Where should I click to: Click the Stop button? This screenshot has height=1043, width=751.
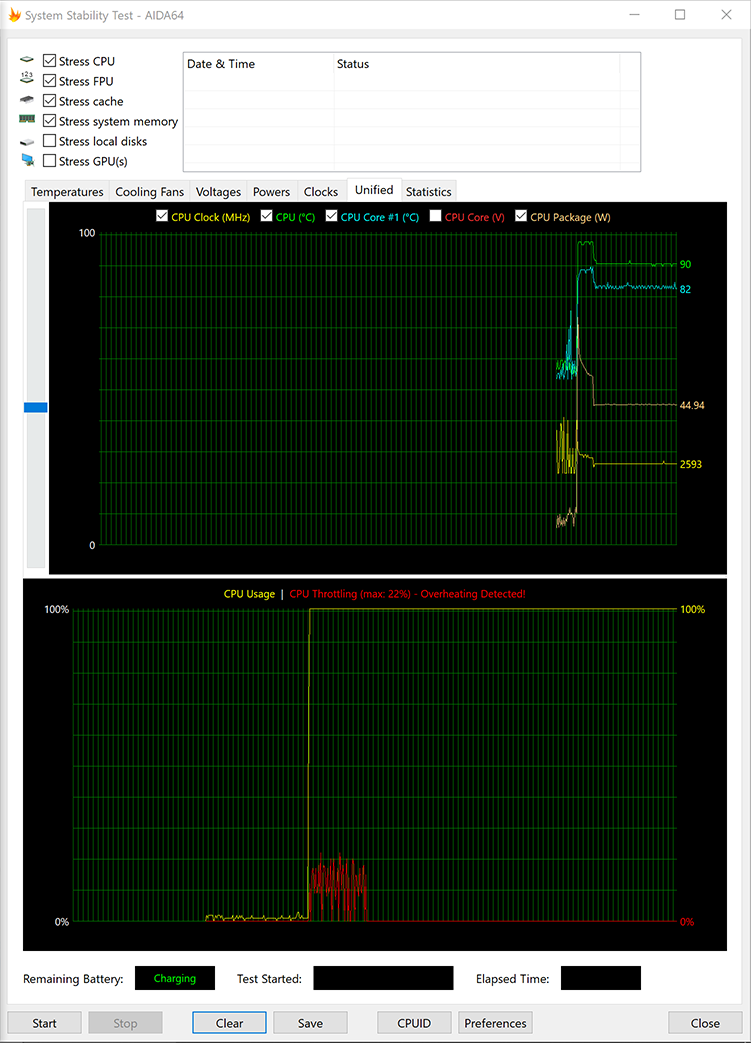(125, 1022)
